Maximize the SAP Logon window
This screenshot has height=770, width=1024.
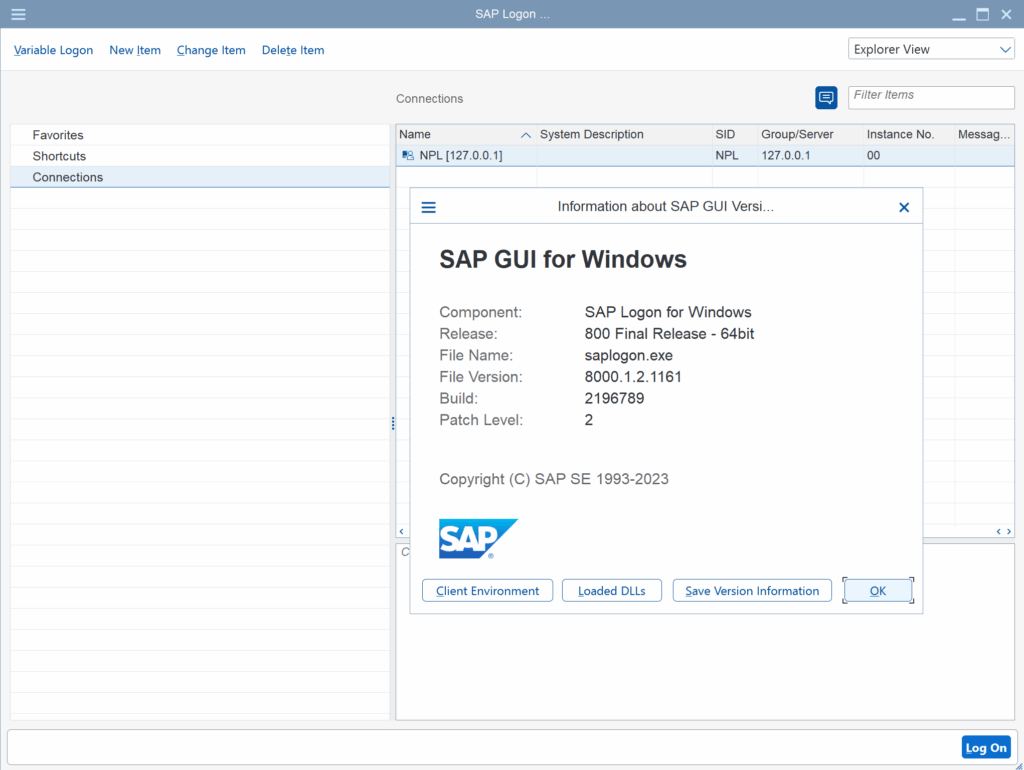tap(982, 14)
